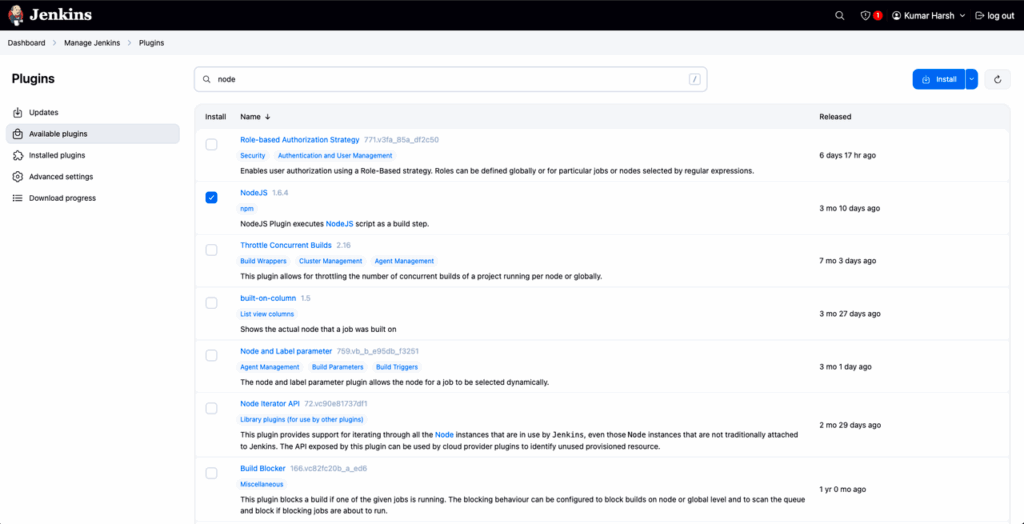Open the security shield alert icon
Viewport: 1024px width, 524px height.
[x=865, y=16]
